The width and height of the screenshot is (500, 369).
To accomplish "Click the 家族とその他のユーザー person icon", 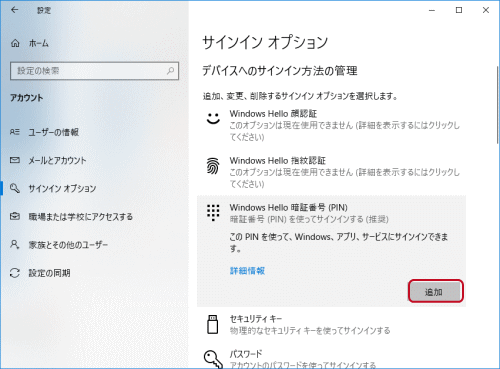I will [15, 245].
